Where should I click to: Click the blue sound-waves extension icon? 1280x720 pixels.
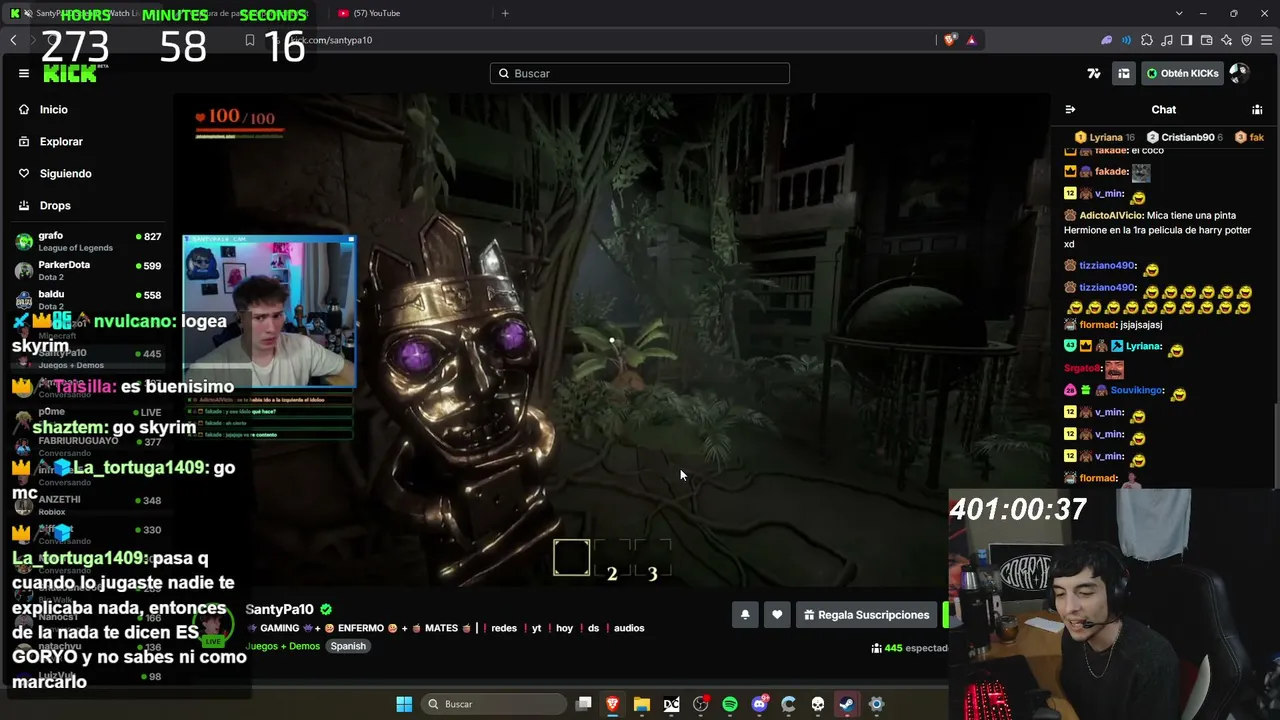pyautogui.click(x=1127, y=40)
